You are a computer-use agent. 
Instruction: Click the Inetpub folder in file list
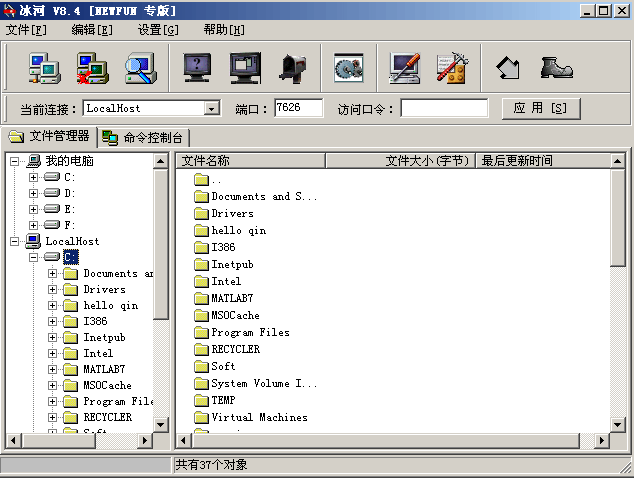tap(224, 265)
